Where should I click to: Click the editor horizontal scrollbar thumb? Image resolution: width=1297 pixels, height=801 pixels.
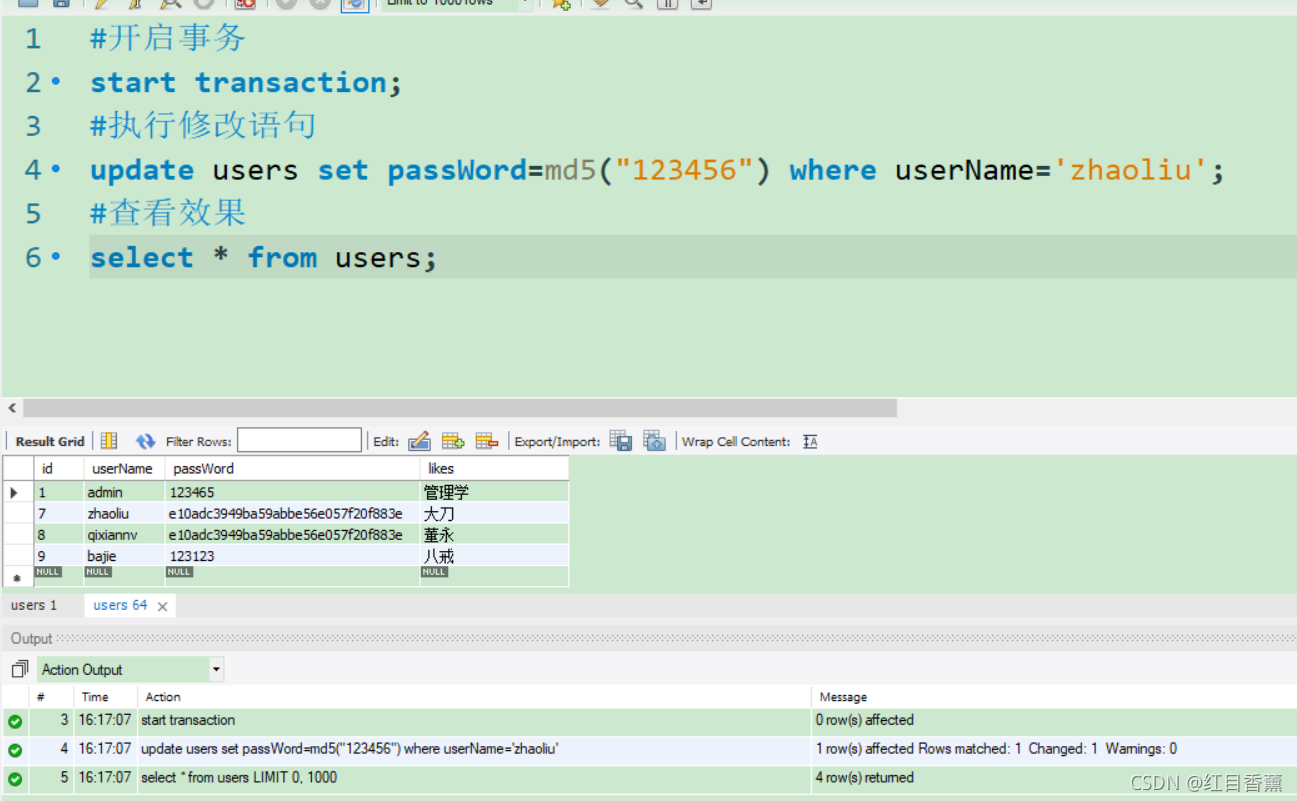[460, 408]
